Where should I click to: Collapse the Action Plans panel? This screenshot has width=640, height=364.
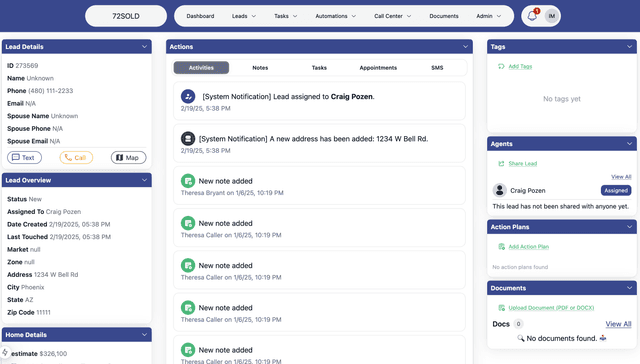point(629,226)
